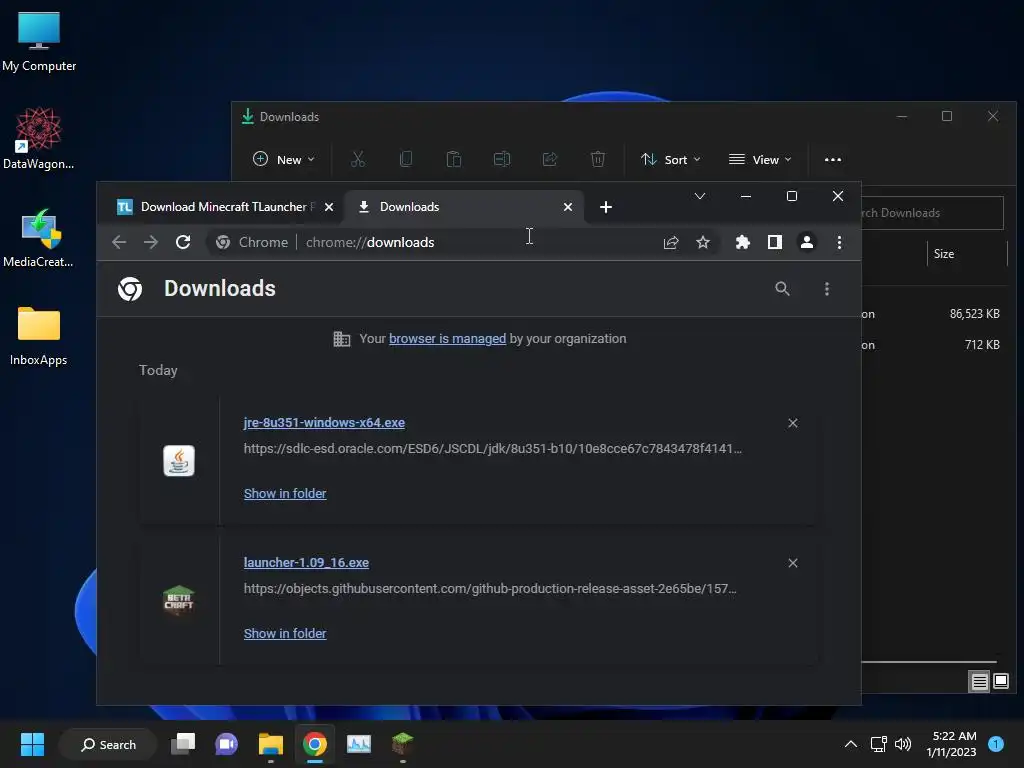1024x768 pixels.
Task: Open launcher-1.09_16.exe download
Action: (x=306, y=562)
